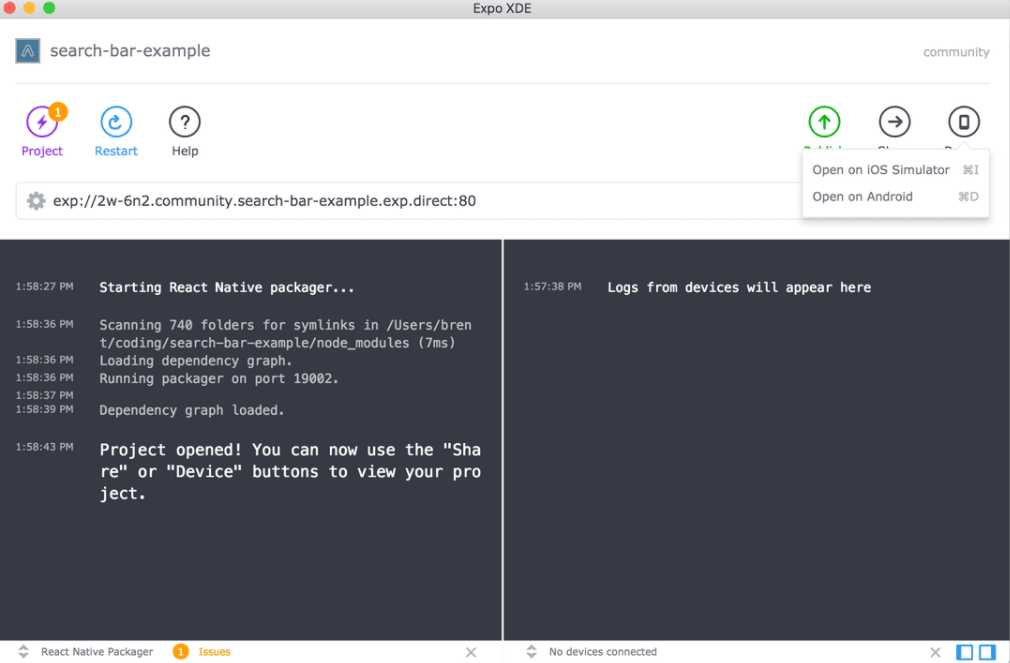Open Help via the question mark icon
The height and width of the screenshot is (663, 1010).
coord(185,121)
